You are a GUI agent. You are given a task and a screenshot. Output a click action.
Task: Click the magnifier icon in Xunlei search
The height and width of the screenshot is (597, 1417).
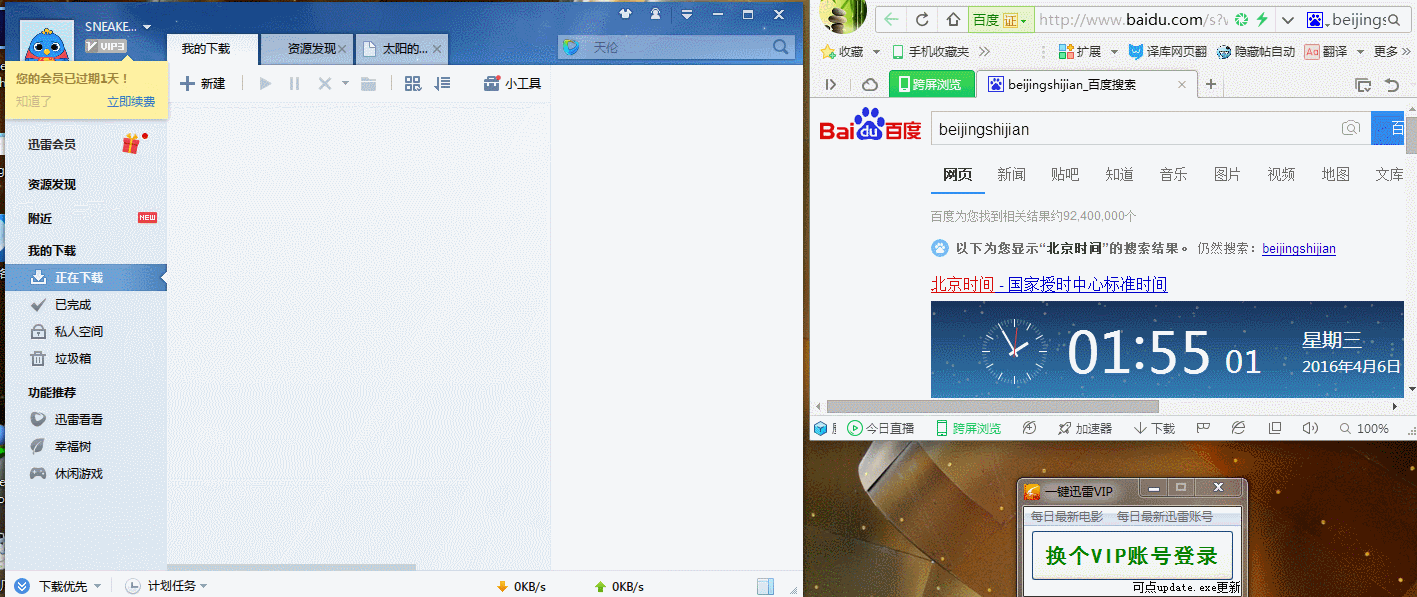click(x=781, y=47)
